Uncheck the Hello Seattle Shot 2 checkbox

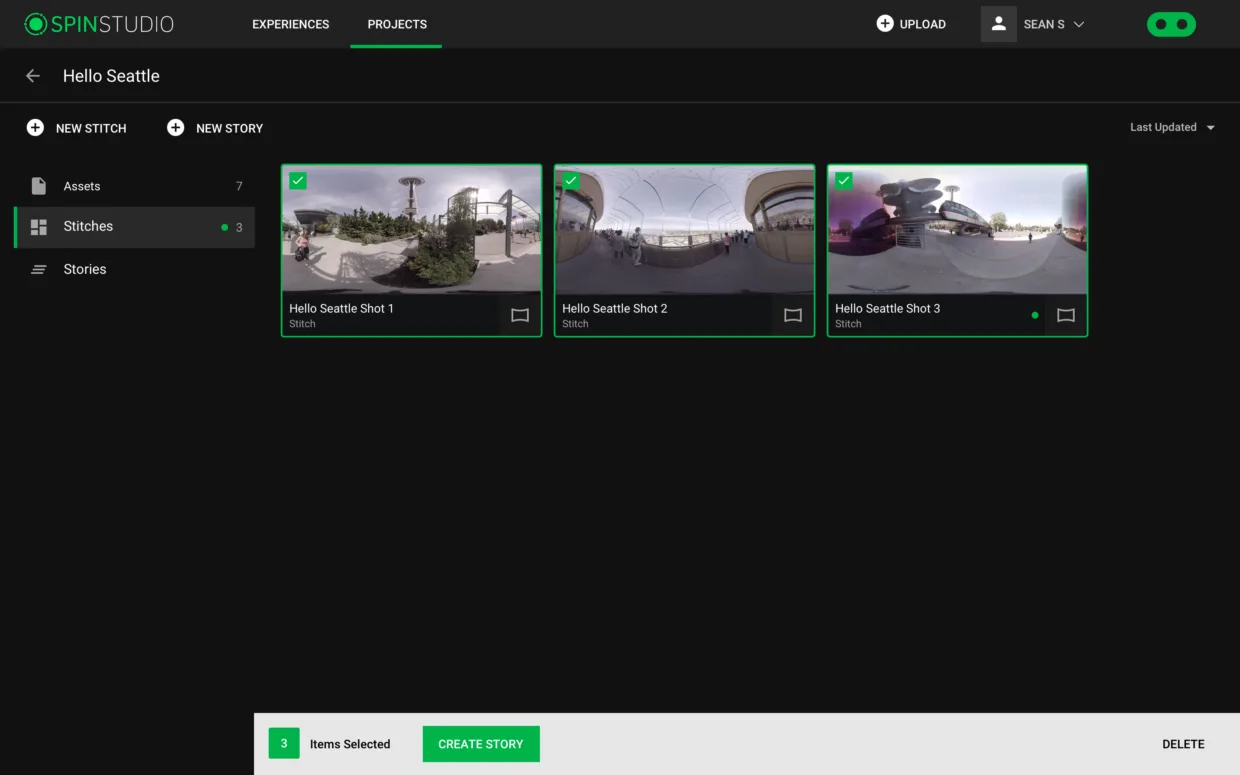click(x=571, y=181)
